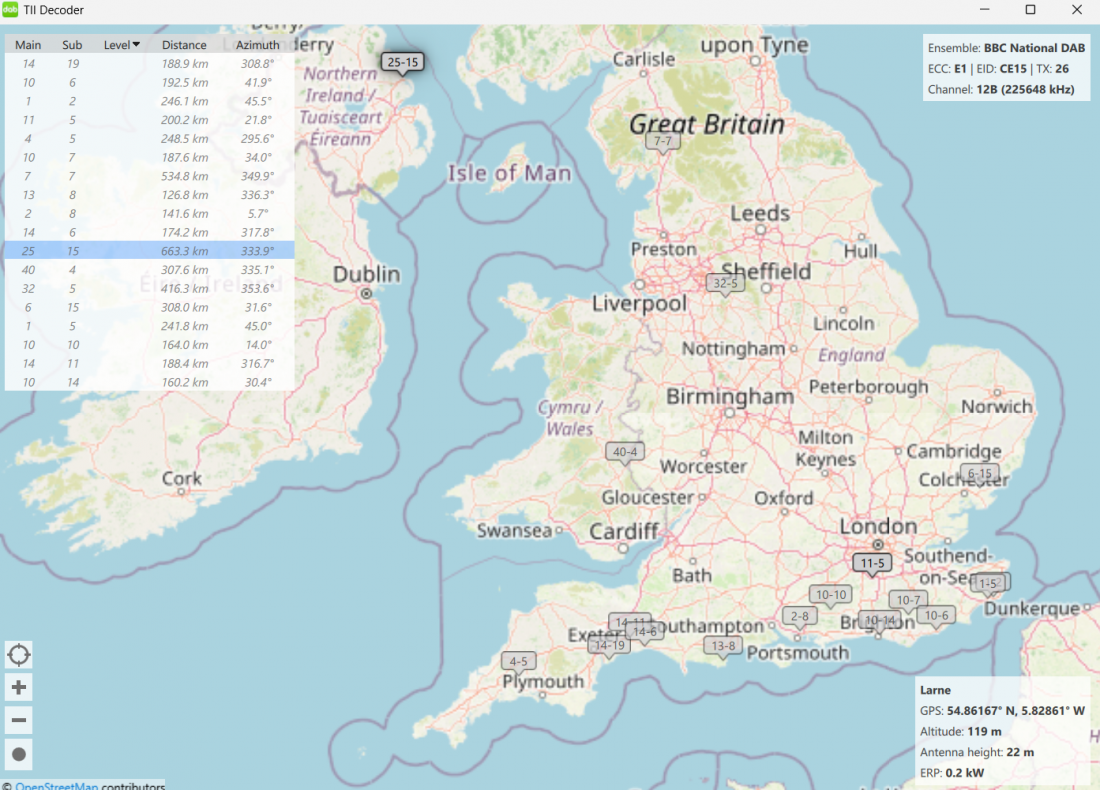Click the Antenna height 22 m text
This screenshot has height=790, width=1100.
(977, 752)
